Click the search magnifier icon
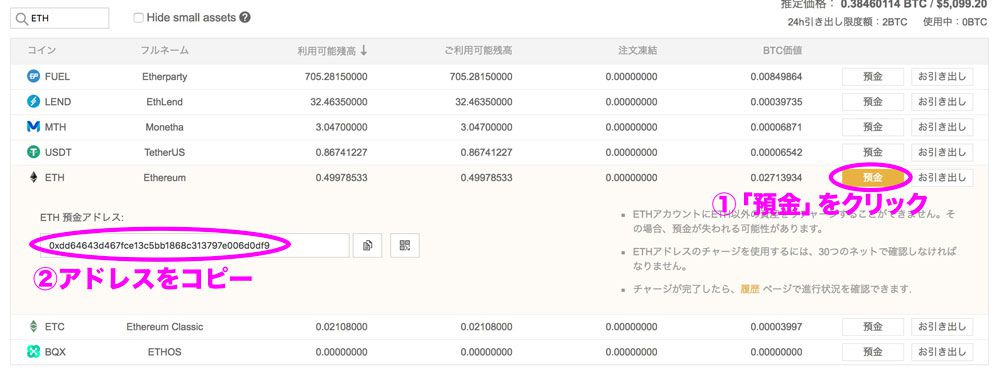 [x=22, y=19]
